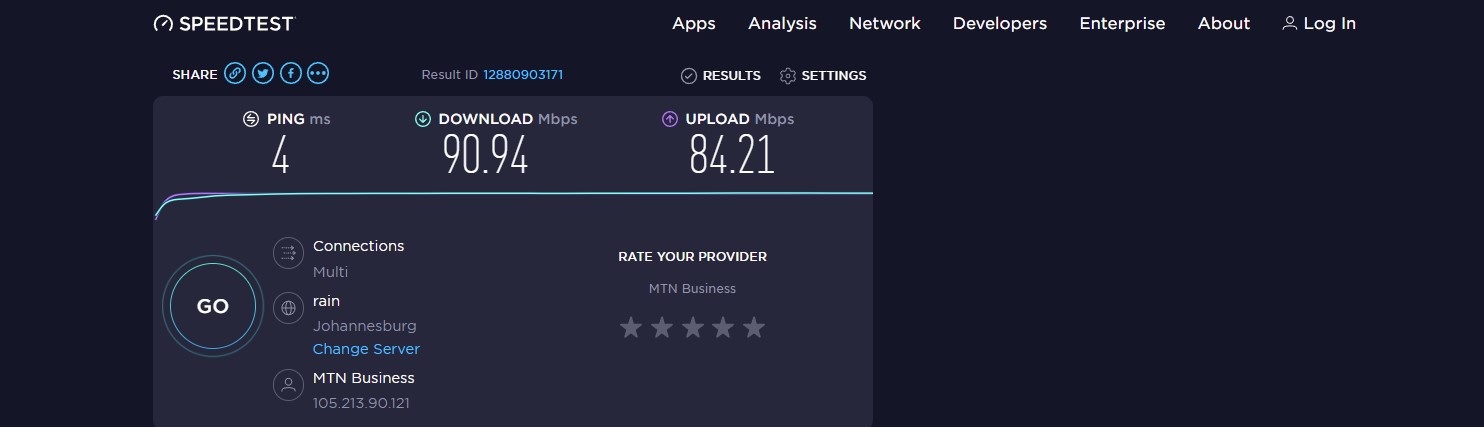Click the Speedtest logo
Screen dimensions: 1484x427
[224, 23]
